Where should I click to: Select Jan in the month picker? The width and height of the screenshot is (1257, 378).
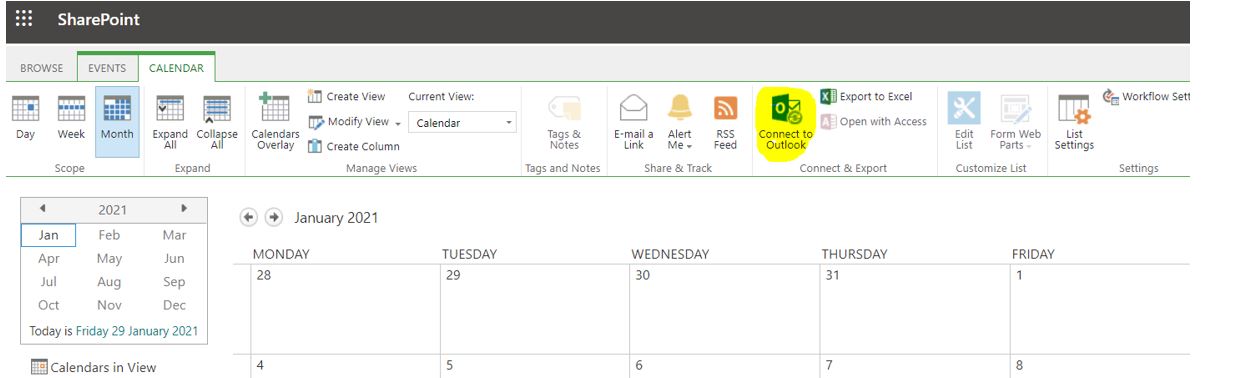[49, 235]
